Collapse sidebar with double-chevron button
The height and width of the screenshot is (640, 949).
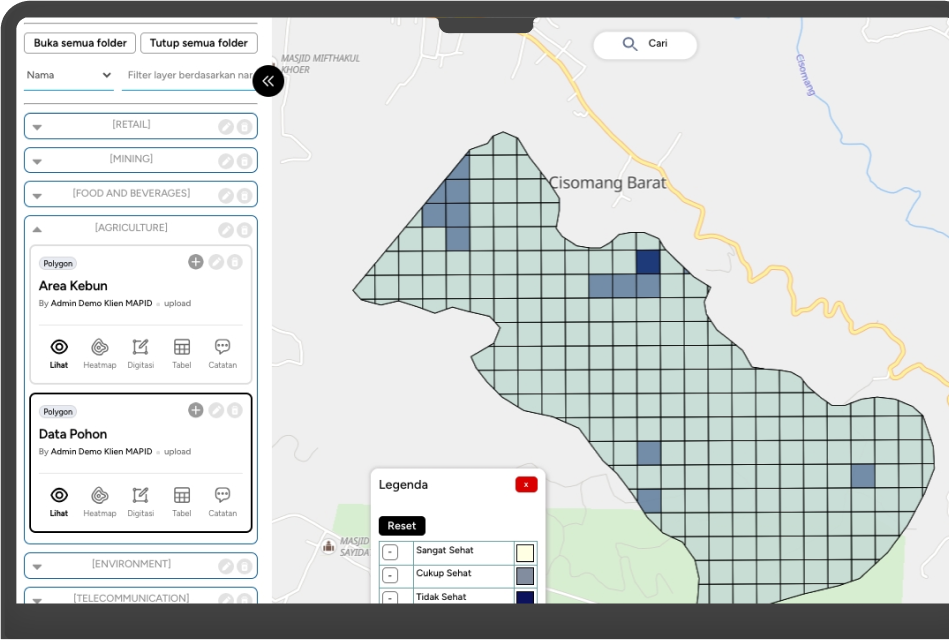[x=268, y=81]
